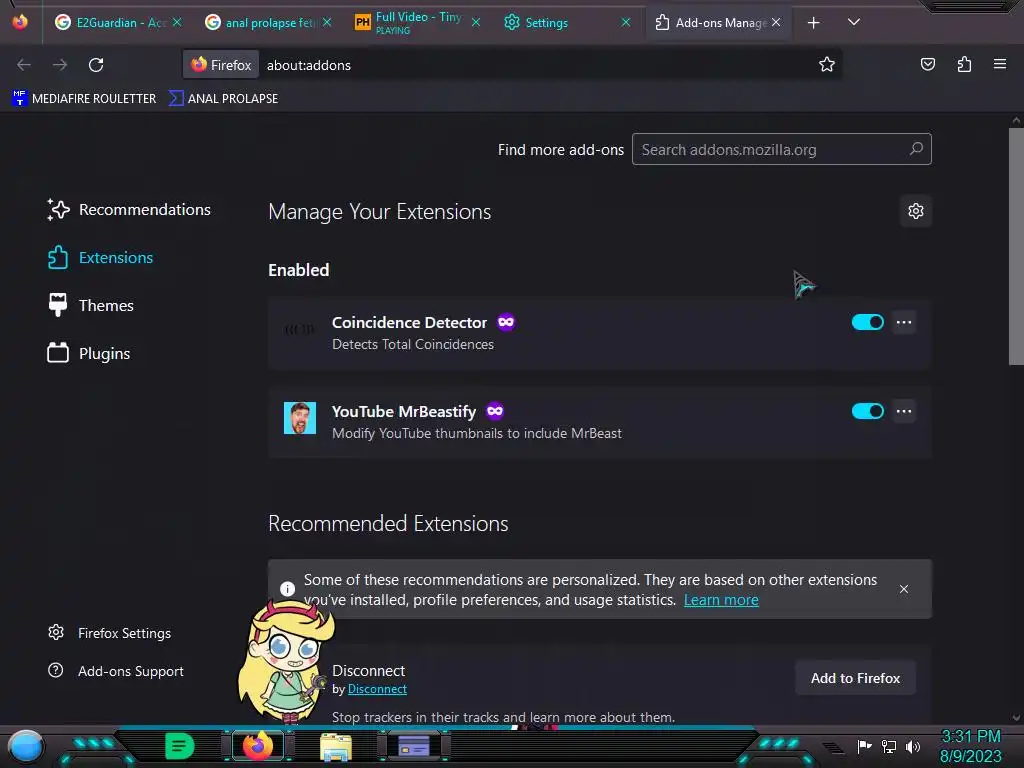Open Add-ons Support link
The image size is (1024, 768).
click(116, 671)
